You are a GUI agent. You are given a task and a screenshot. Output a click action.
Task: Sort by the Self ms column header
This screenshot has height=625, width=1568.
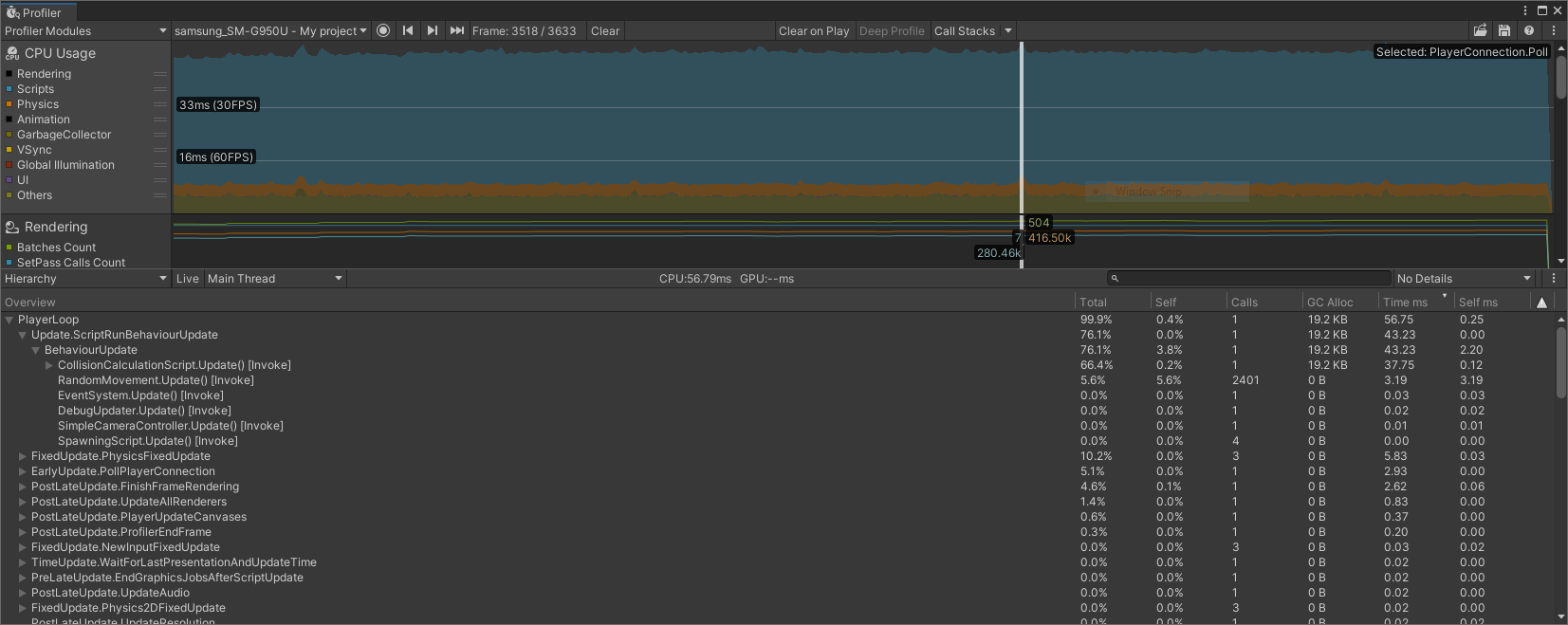pos(1492,303)
